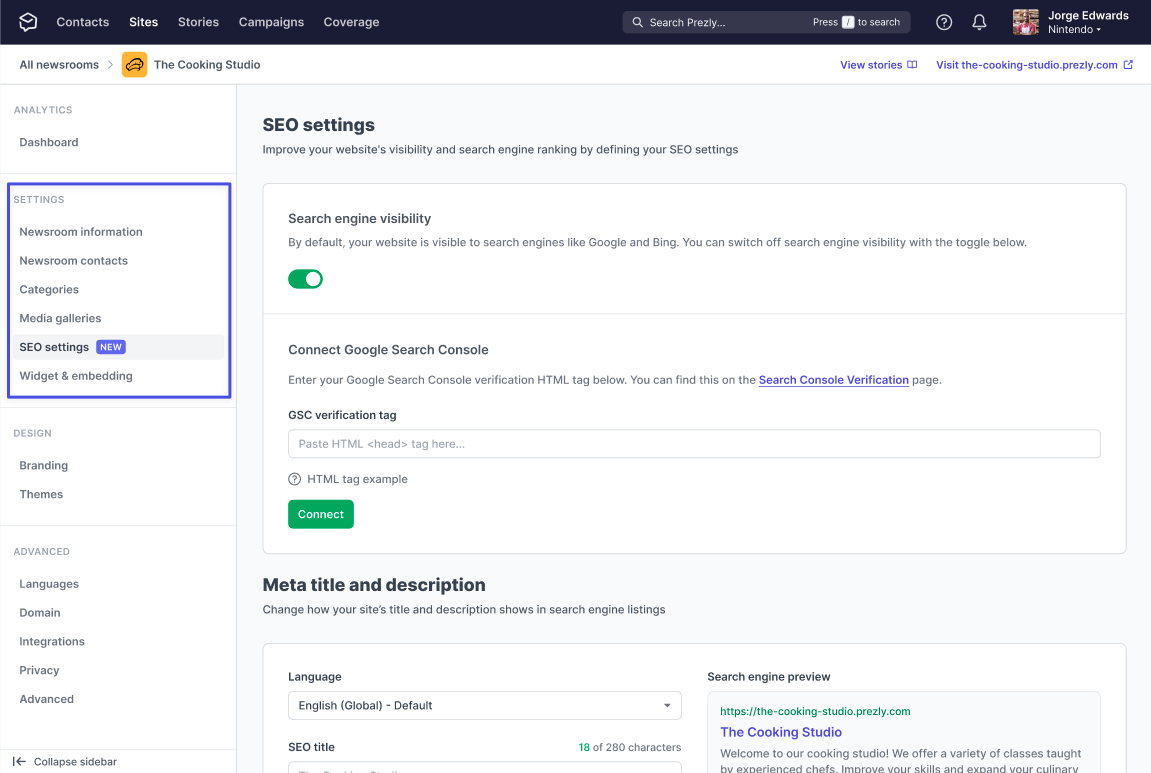Go to Stories in top navigation

click(198, 22)
